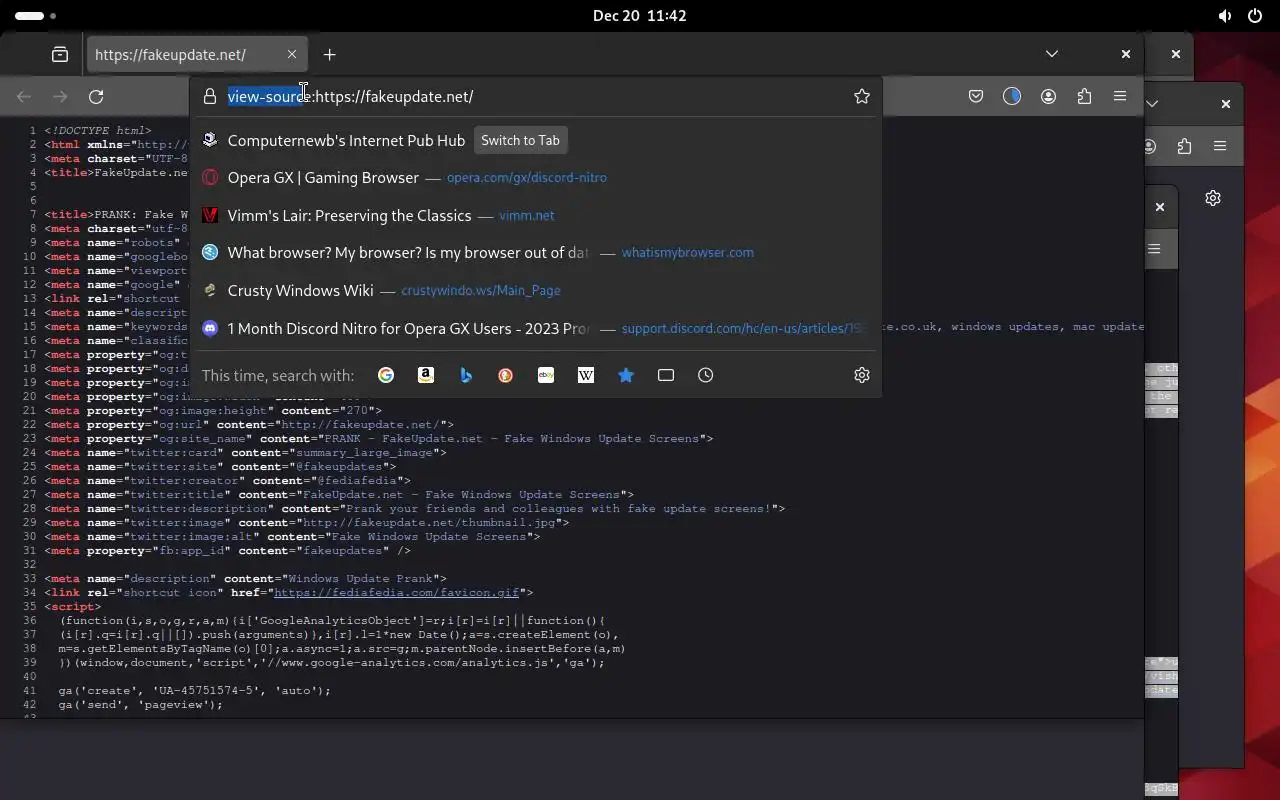Viewport: 1280px width, 800px height.
Task: Search this time with Google
Action: 386,375
